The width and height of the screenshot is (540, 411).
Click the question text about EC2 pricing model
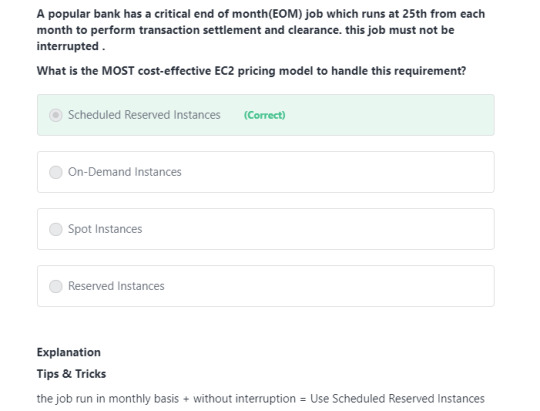(x=251, y=71)
